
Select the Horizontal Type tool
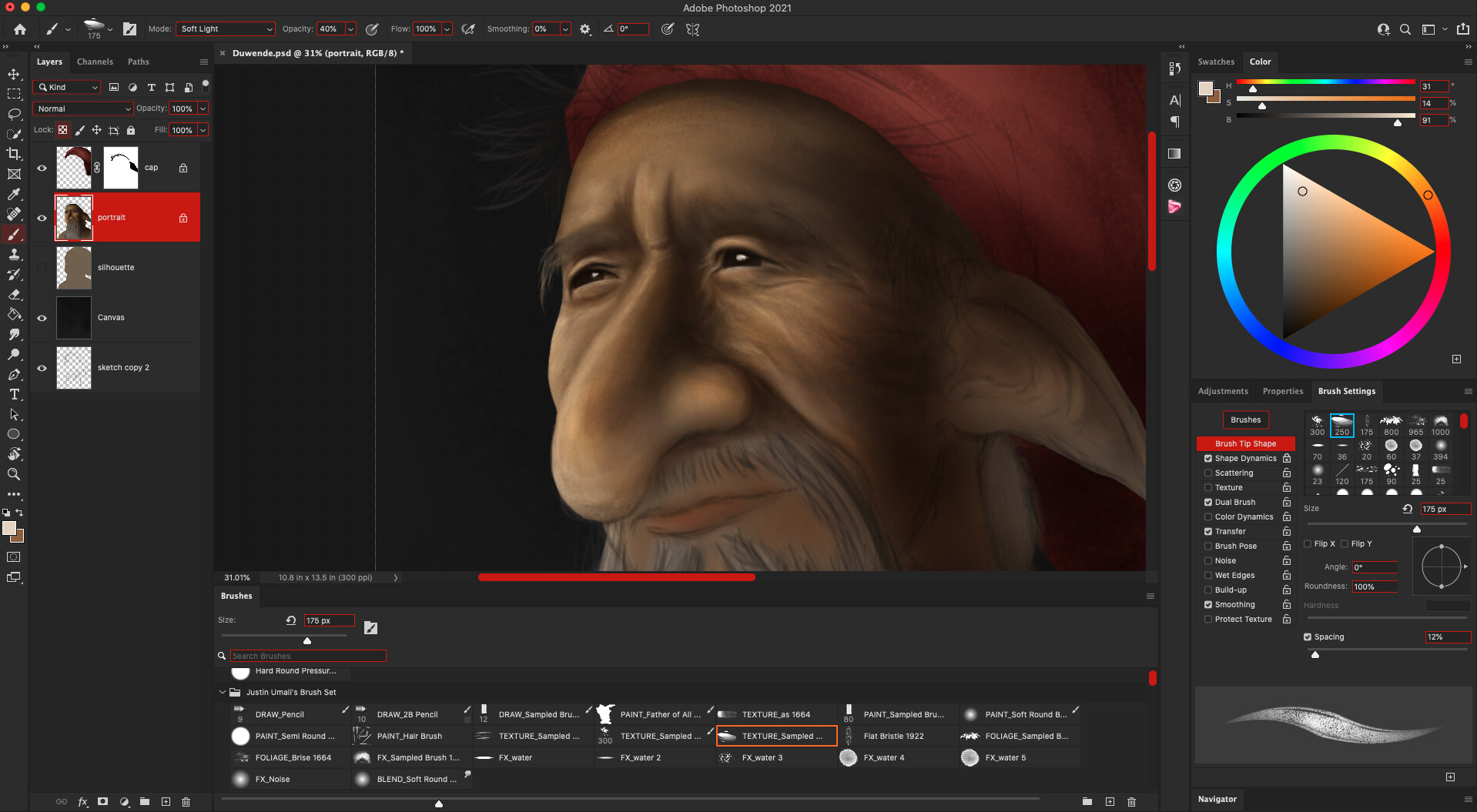(x=14, y=394)
